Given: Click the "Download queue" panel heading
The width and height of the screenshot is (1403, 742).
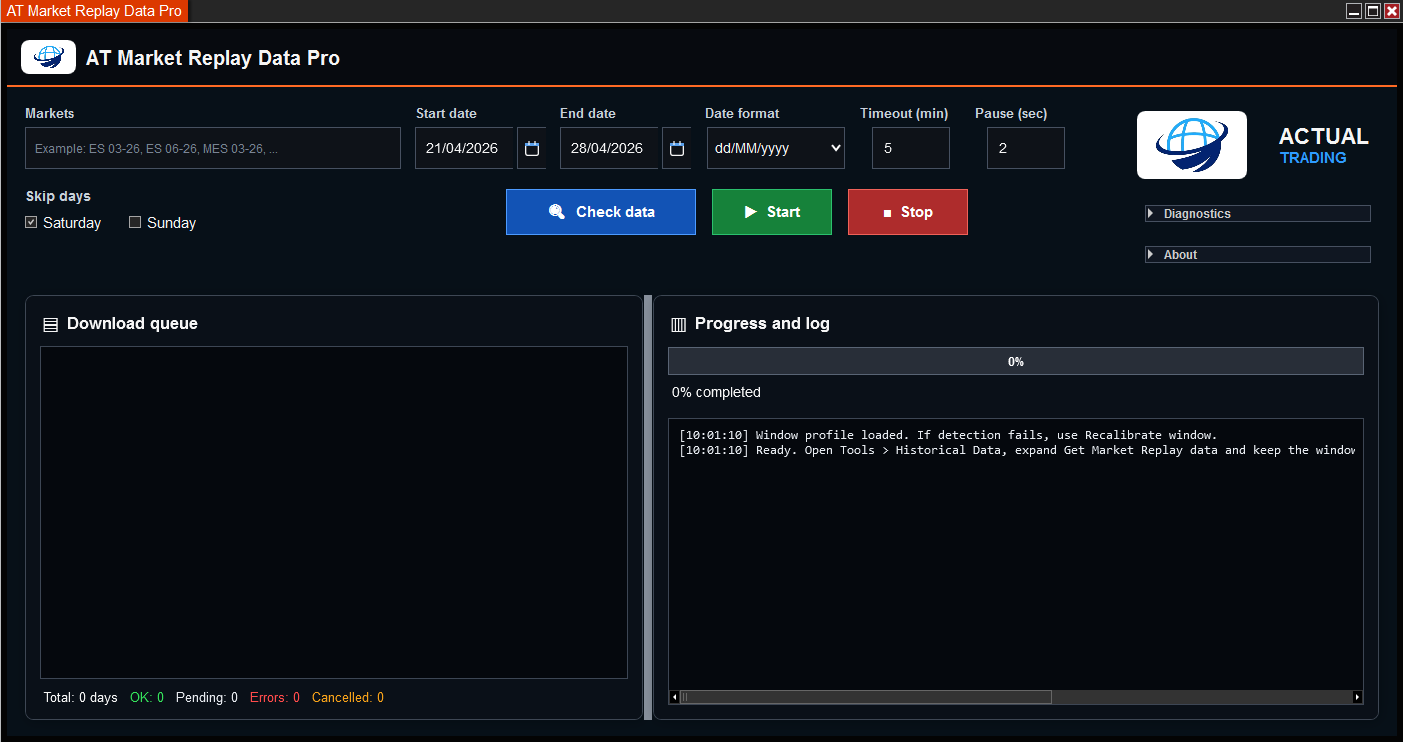Looking at the screenshot, I should click(132, 324).
